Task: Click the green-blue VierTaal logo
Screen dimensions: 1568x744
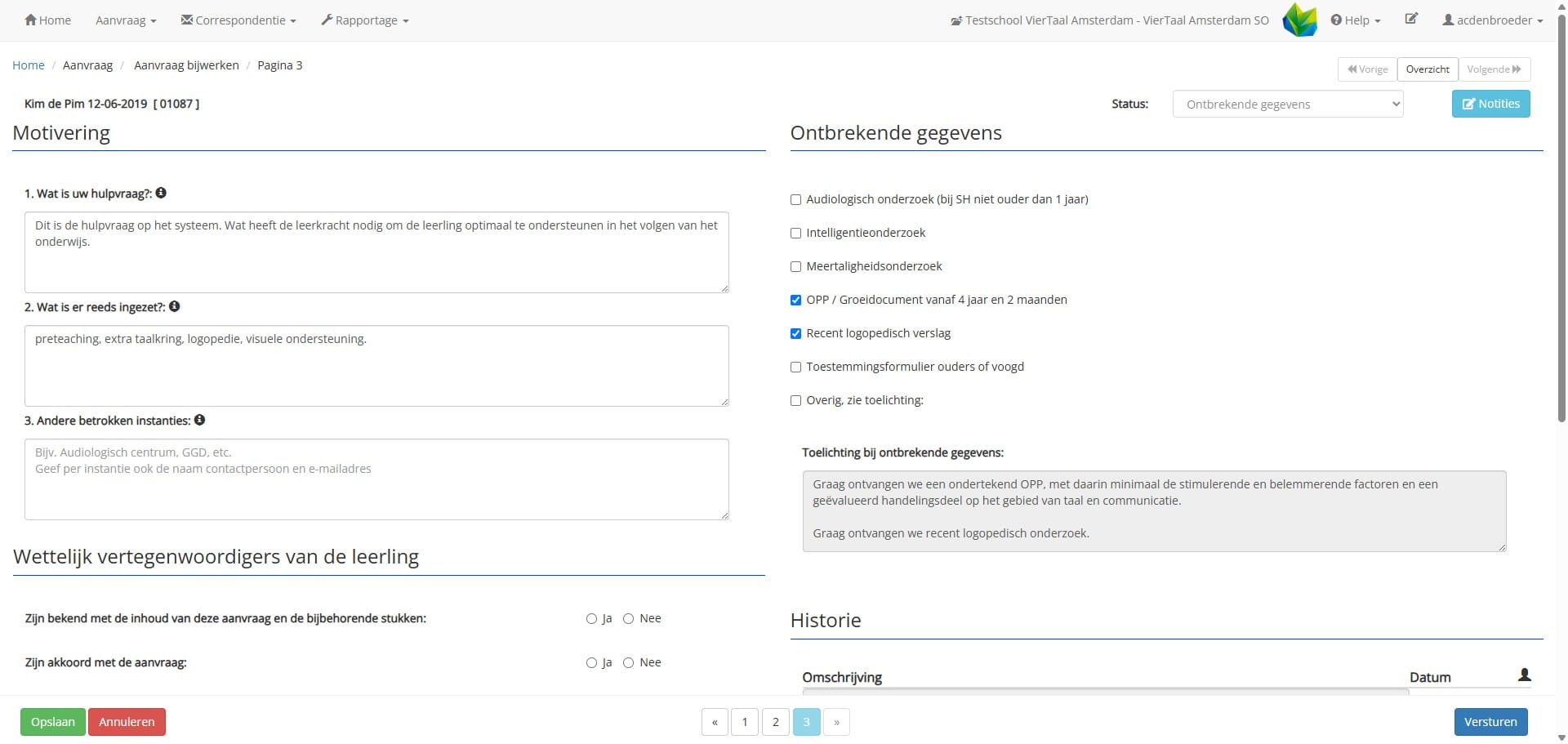Action: click(1299, 20)
